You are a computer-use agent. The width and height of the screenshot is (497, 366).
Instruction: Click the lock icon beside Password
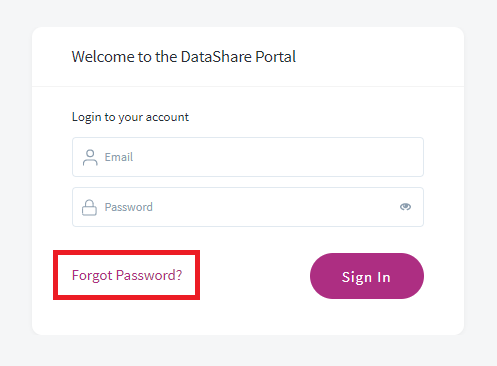pyautogui.click(x=89, y=207)
